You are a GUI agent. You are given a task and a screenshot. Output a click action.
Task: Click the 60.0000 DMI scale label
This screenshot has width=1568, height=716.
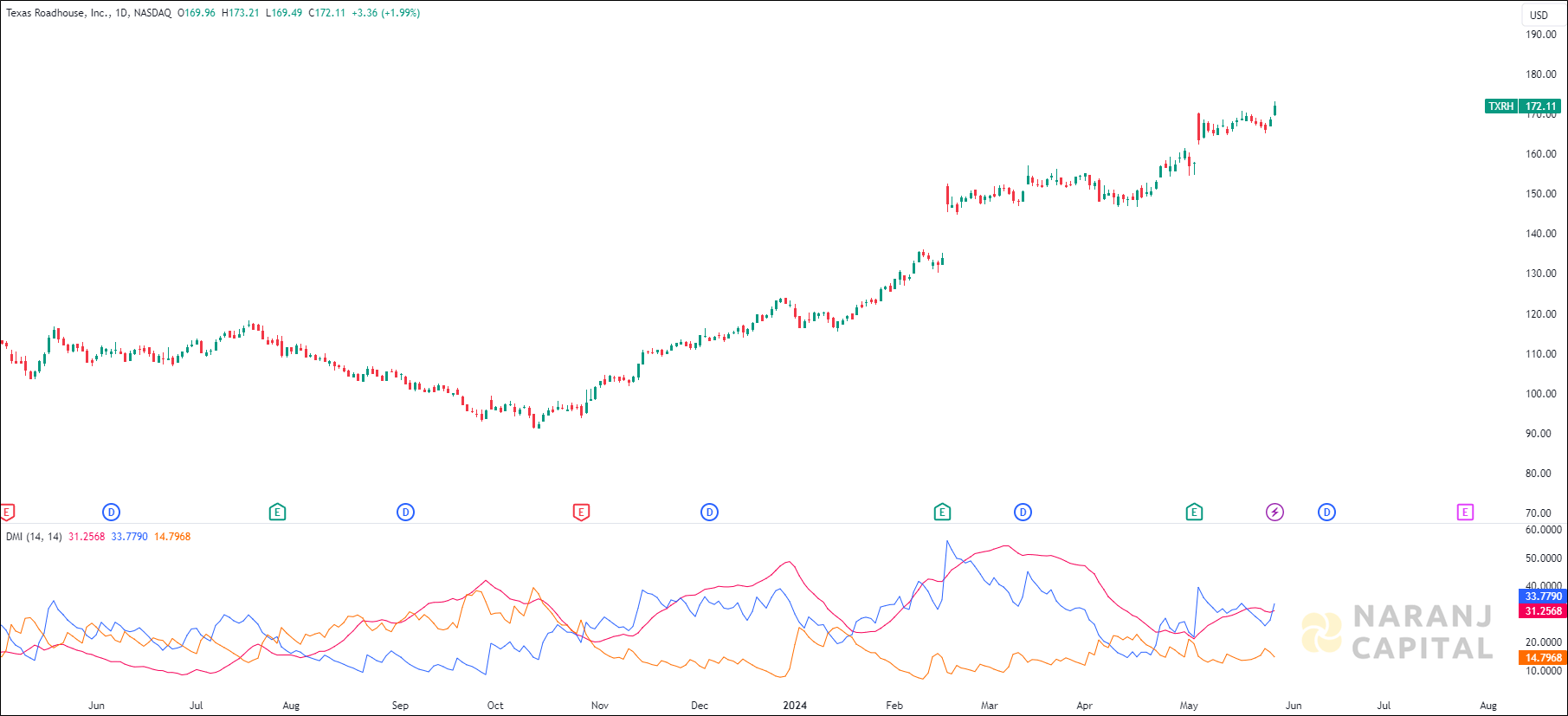pos(1544,530)
